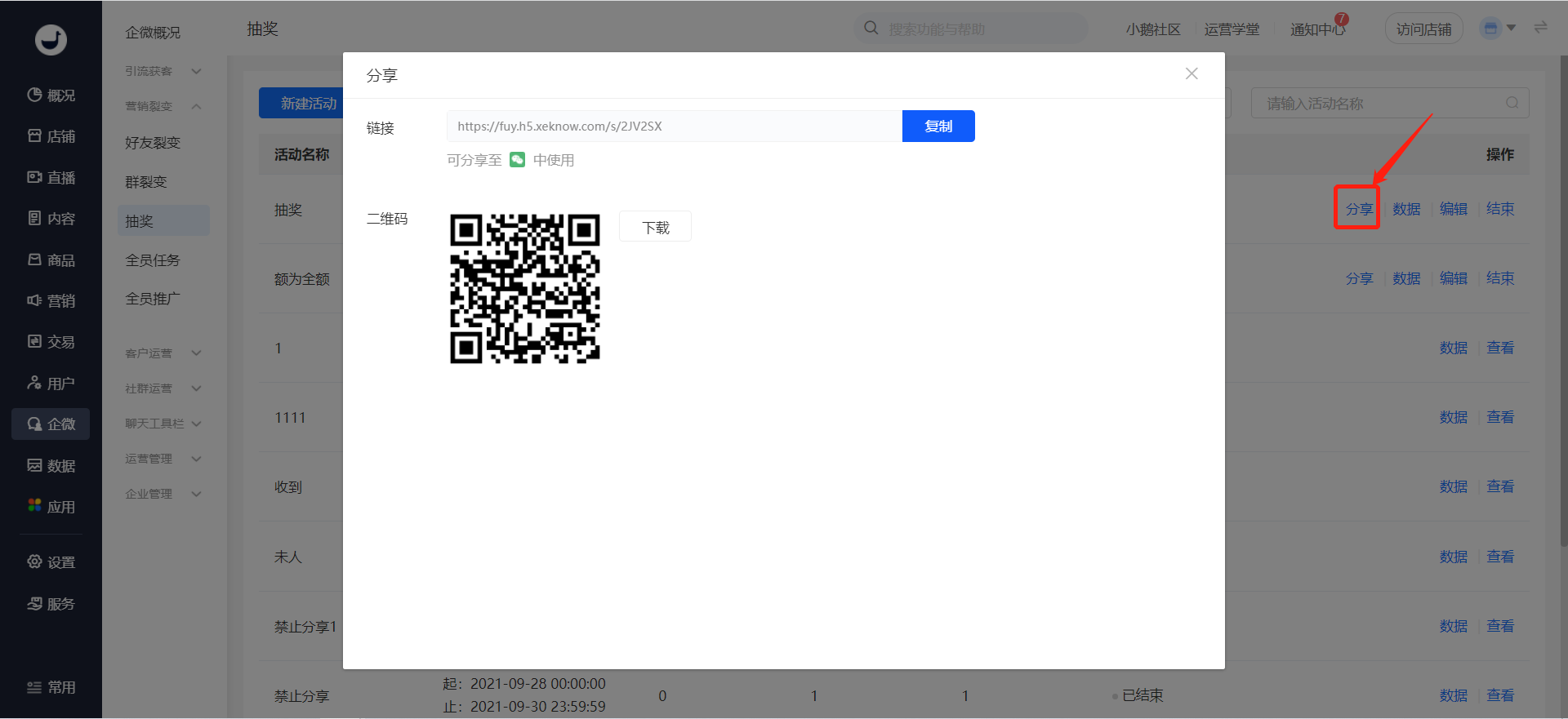Click 结束 for the 抽奖 row
Viewport: 1568px width, 719px height.
tap(1500, 209)
